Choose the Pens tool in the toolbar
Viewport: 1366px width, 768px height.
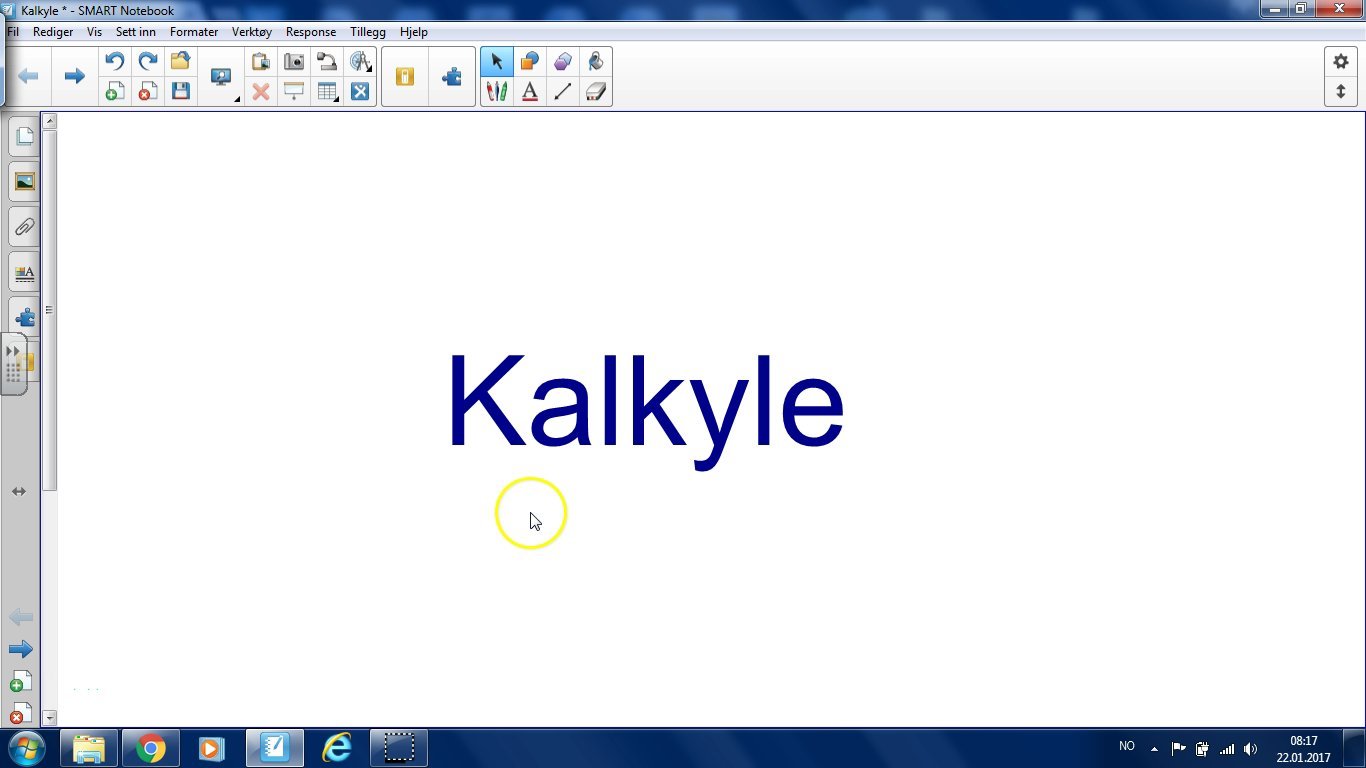497,91
